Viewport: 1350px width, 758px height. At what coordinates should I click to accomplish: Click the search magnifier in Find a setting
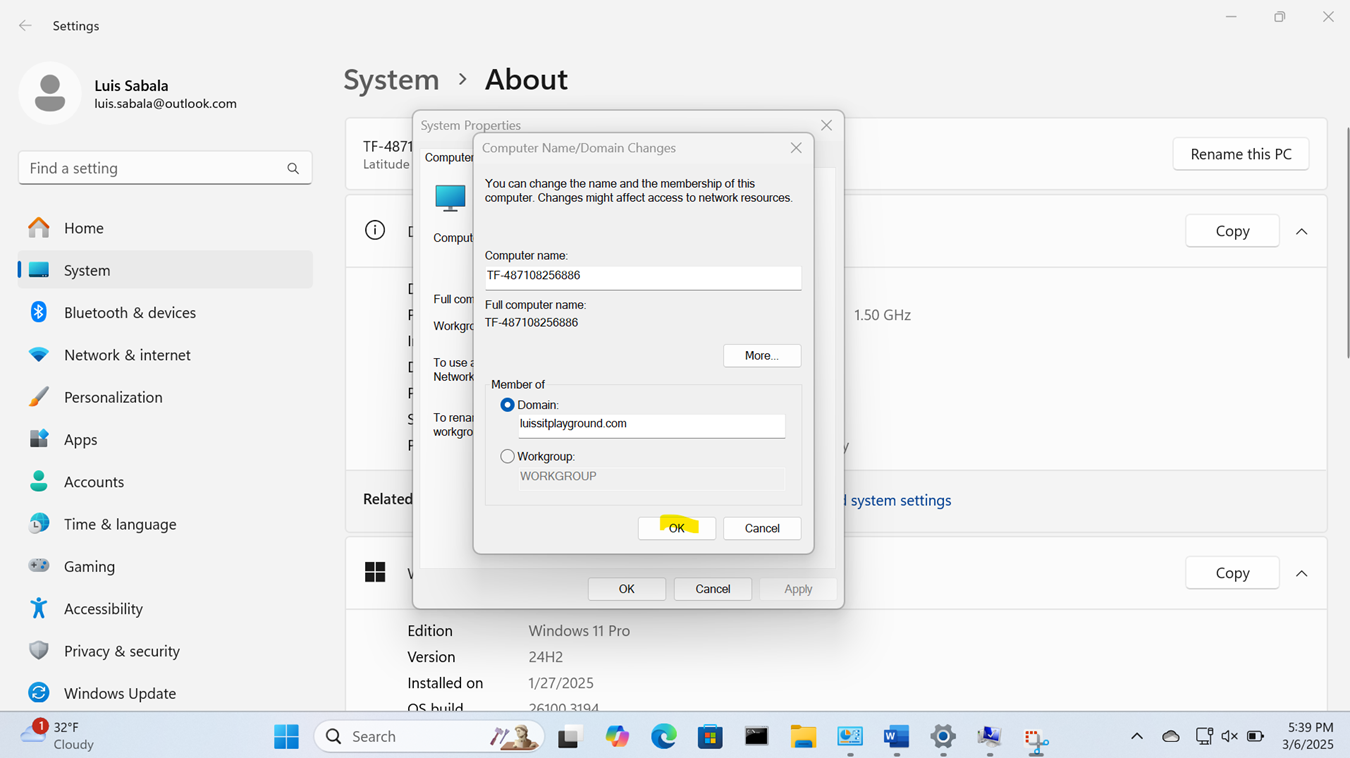click(x=293, y=168)
